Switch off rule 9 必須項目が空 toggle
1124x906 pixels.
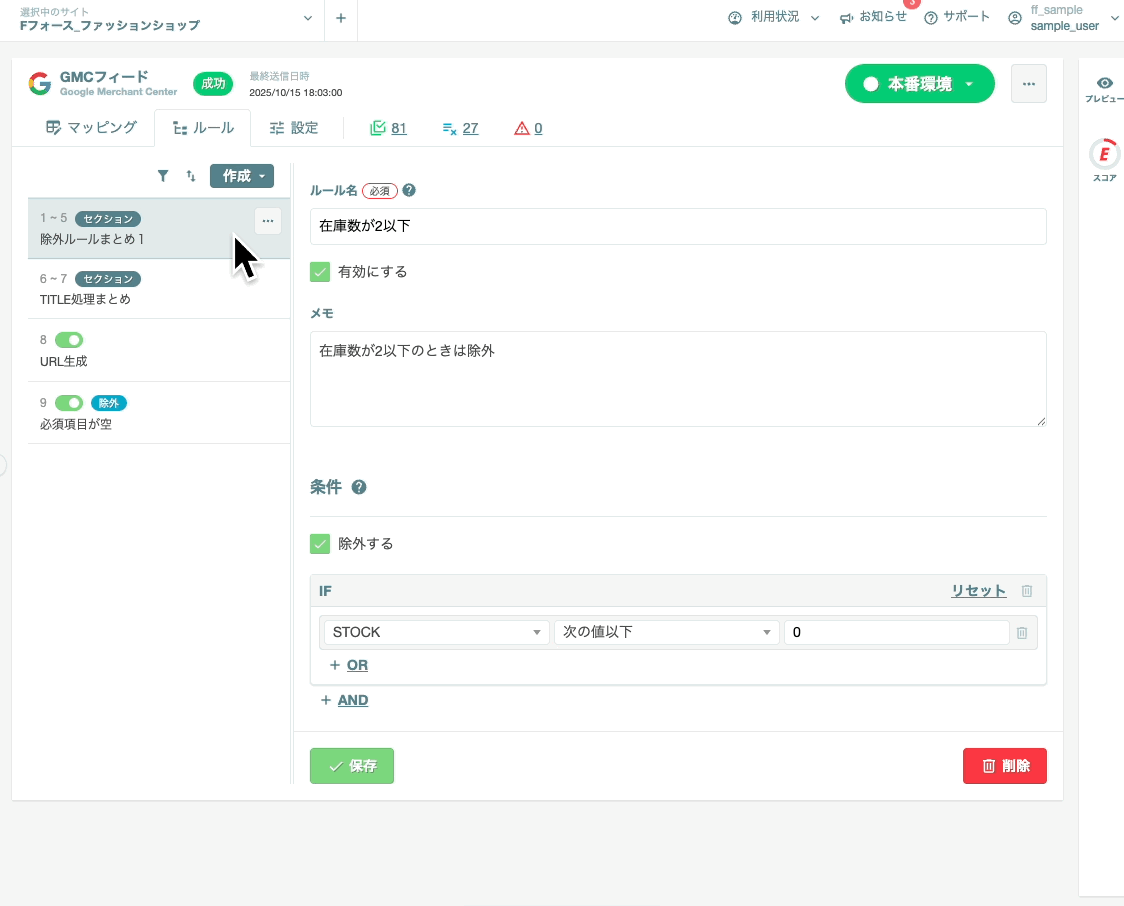[x=69, y=403]
